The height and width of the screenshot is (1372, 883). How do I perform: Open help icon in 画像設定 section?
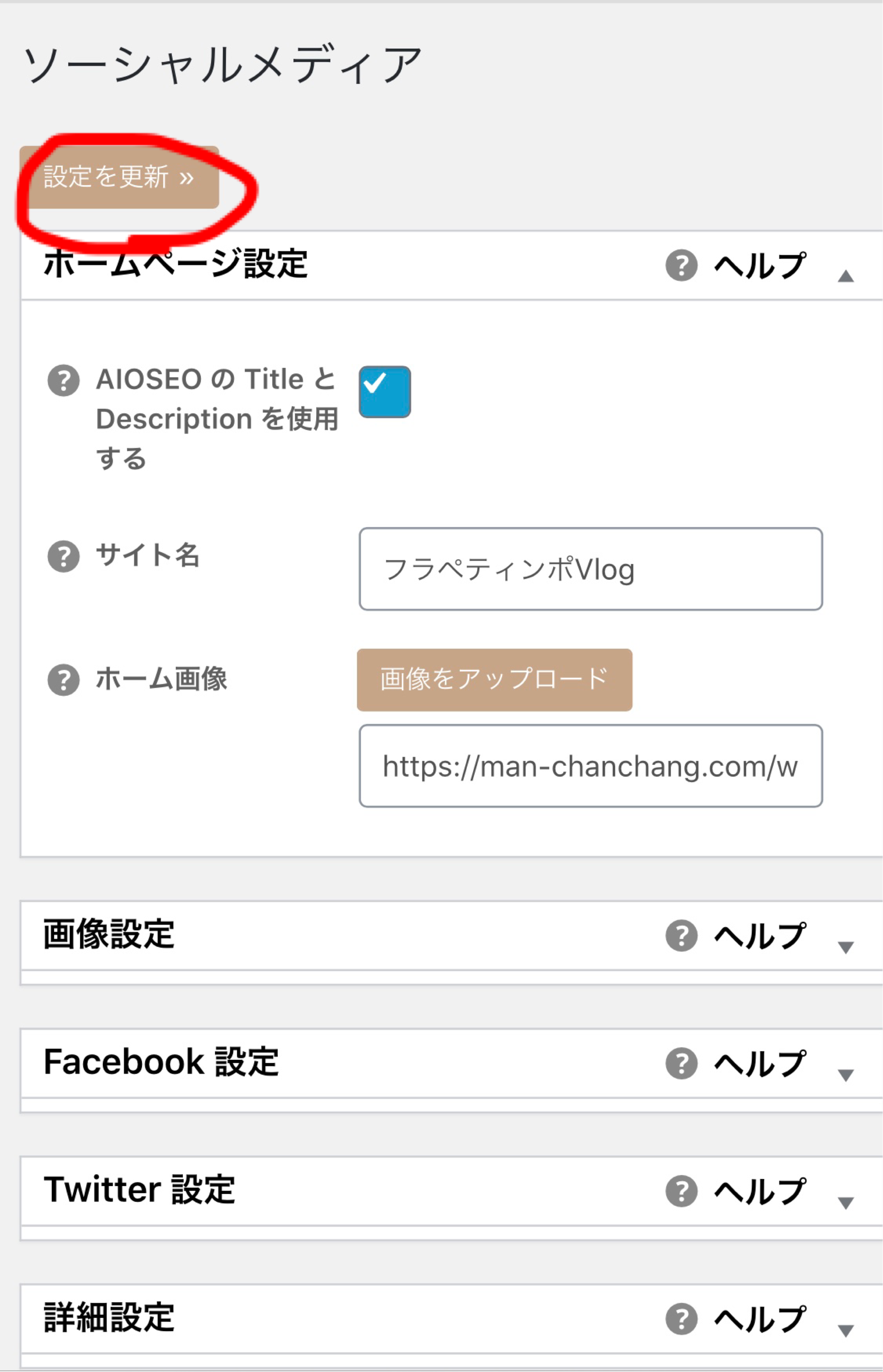point(681,936)
